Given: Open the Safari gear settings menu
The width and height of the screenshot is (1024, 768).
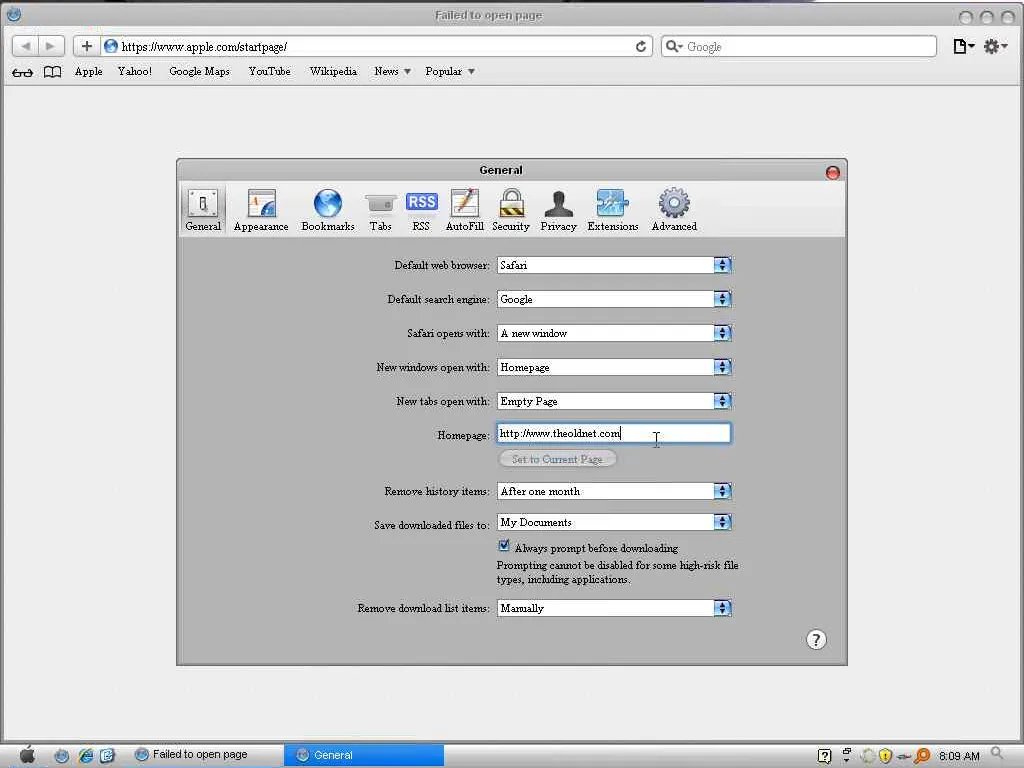Looking at the screenshot, I should (x=995, y=46).
